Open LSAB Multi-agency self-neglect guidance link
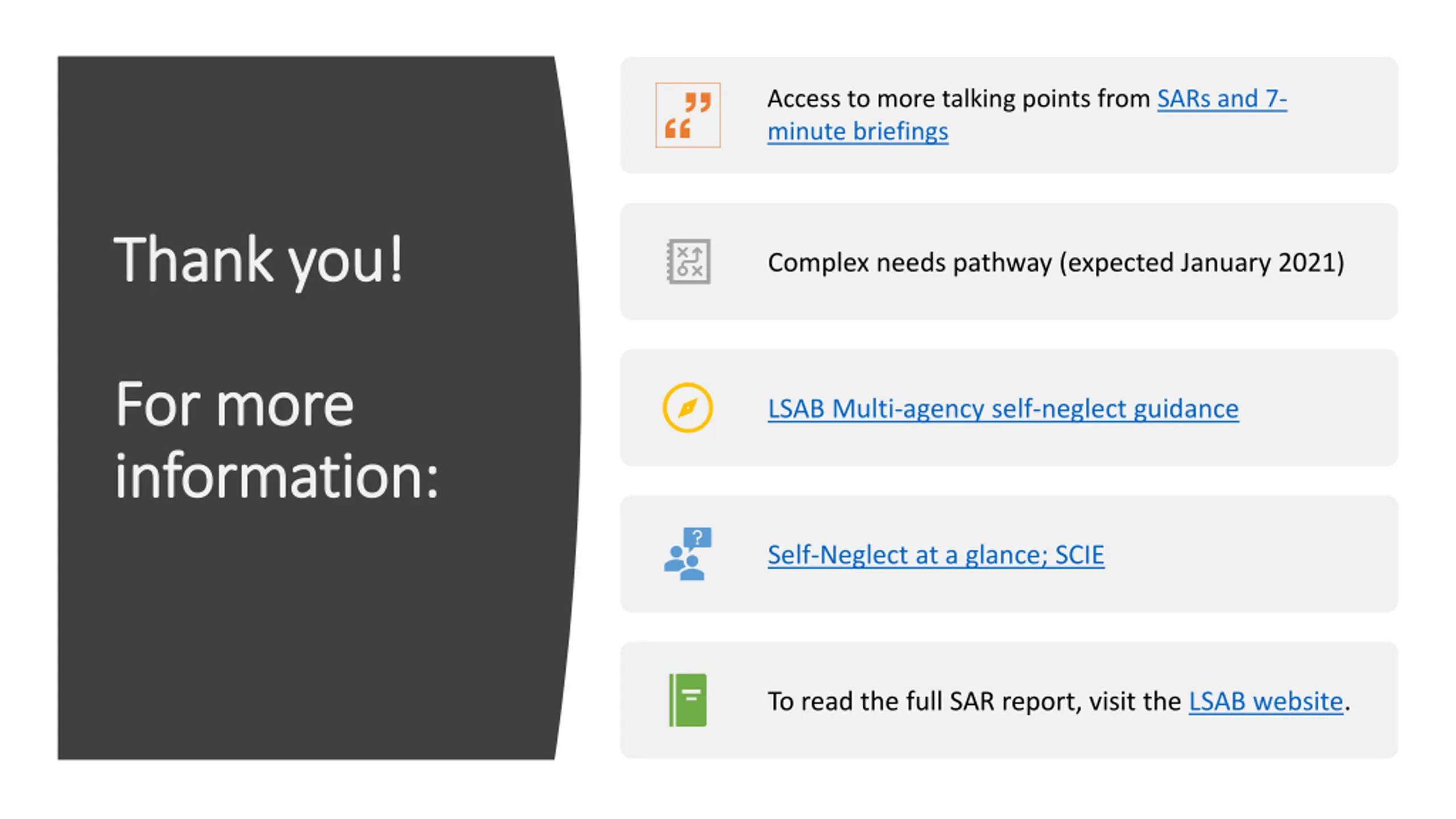The width and height of the screenshot is (1456, 819). click(1003, 408)
